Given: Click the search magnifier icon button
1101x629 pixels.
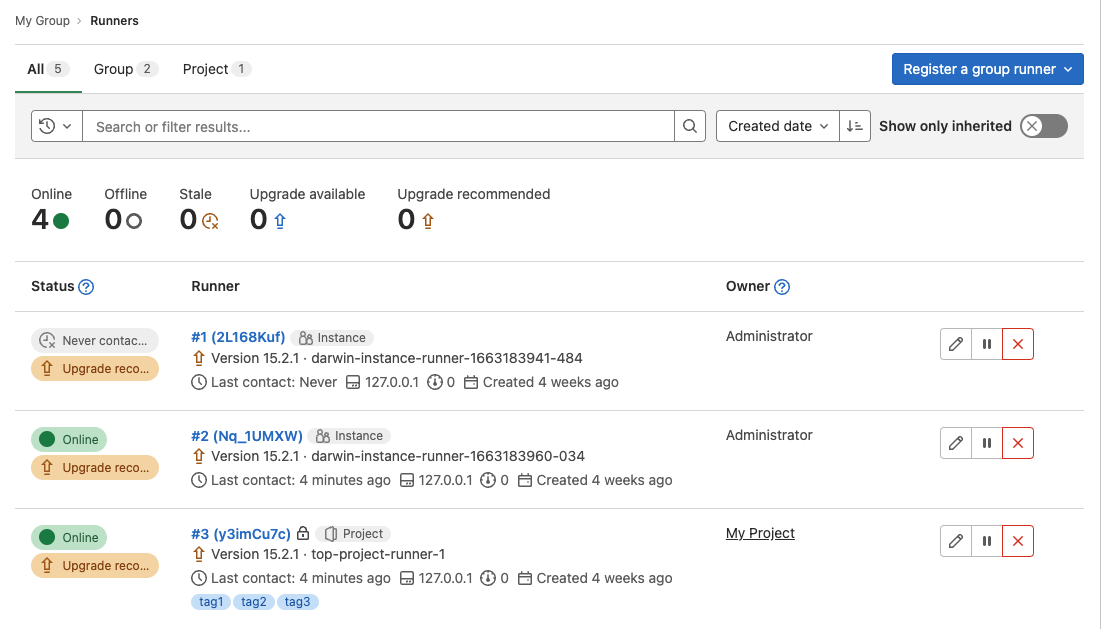Looking at the screenshot, I should (x=689, y=126).
